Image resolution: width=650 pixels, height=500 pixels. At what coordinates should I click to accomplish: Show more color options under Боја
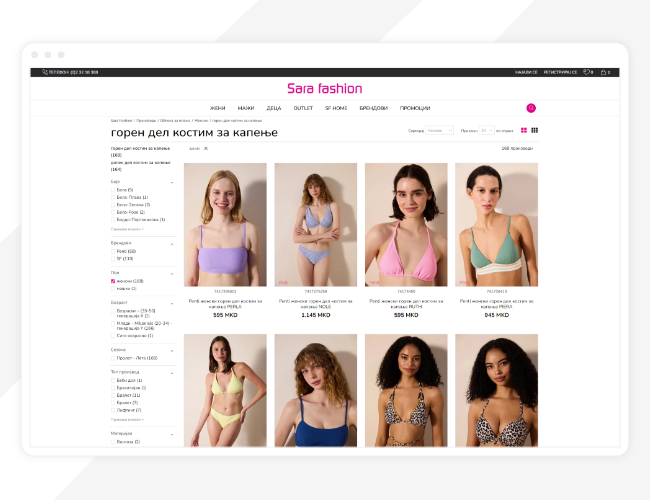click(127, 229)
